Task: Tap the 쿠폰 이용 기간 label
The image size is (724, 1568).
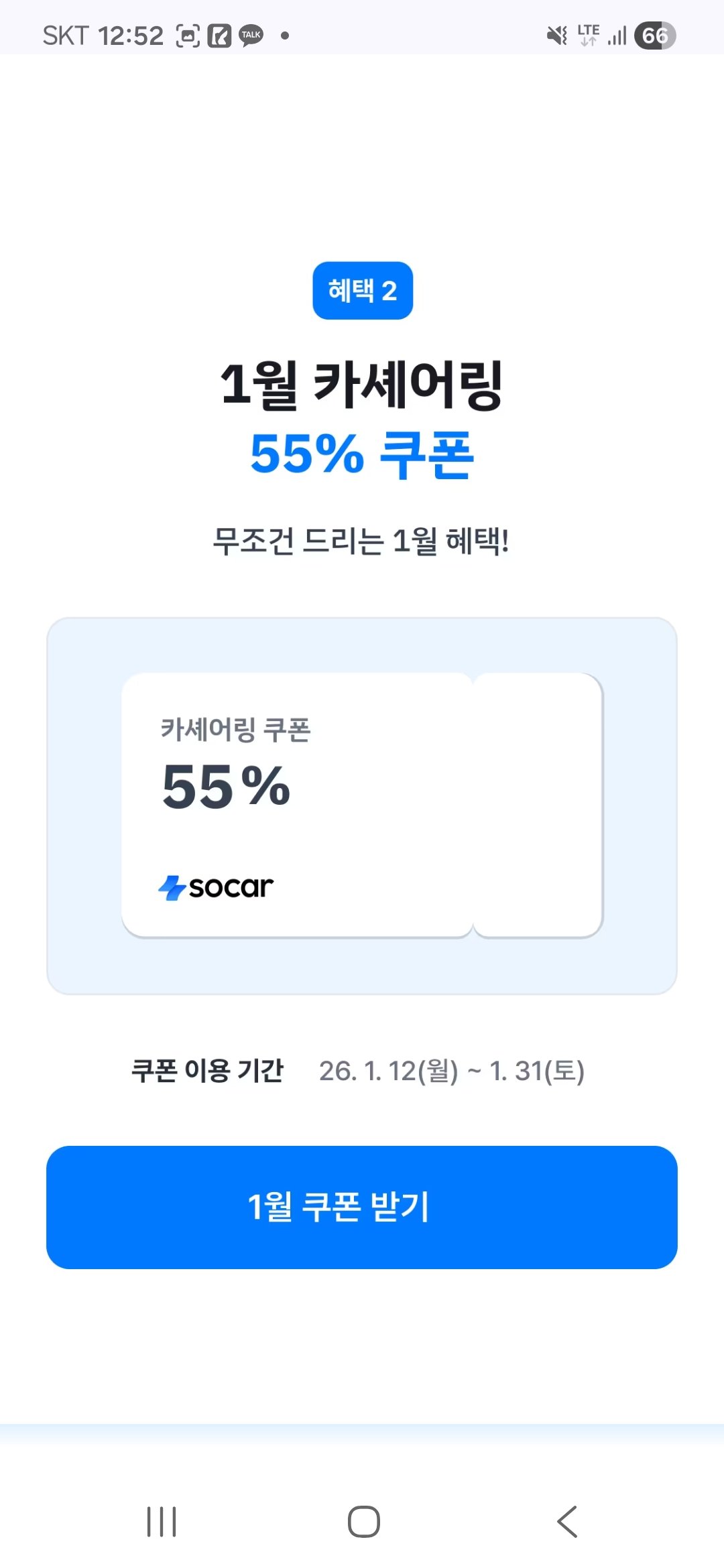Action: click(207, 1070)
